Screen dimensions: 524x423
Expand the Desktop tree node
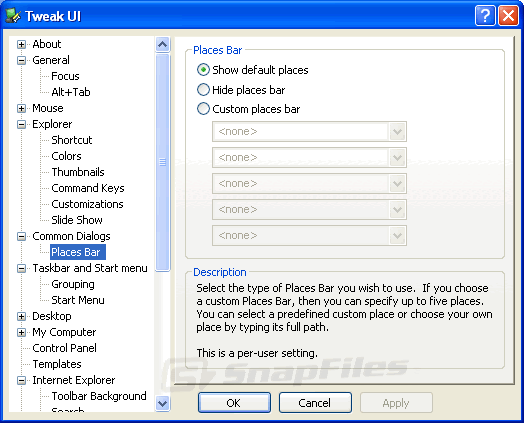tap(21, 316)
